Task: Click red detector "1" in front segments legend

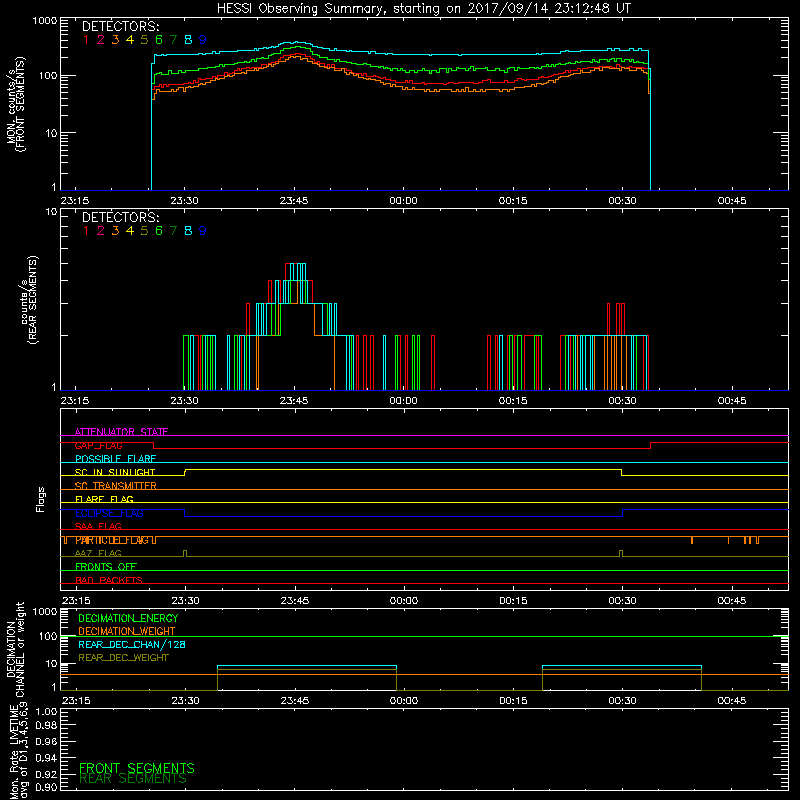Action: (86, 40)
